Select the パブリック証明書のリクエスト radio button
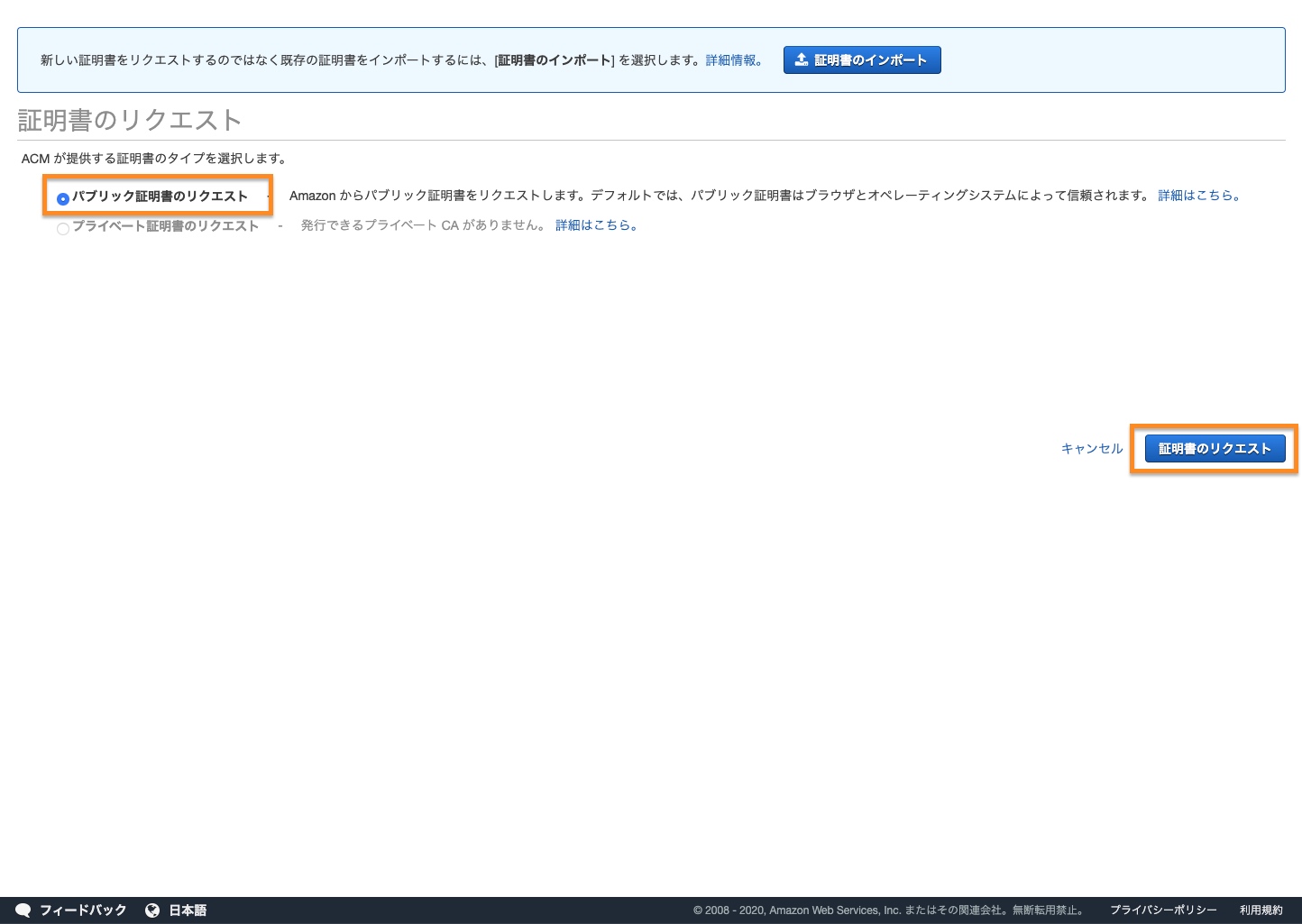 pyautogui.click(x=63, y=198)
